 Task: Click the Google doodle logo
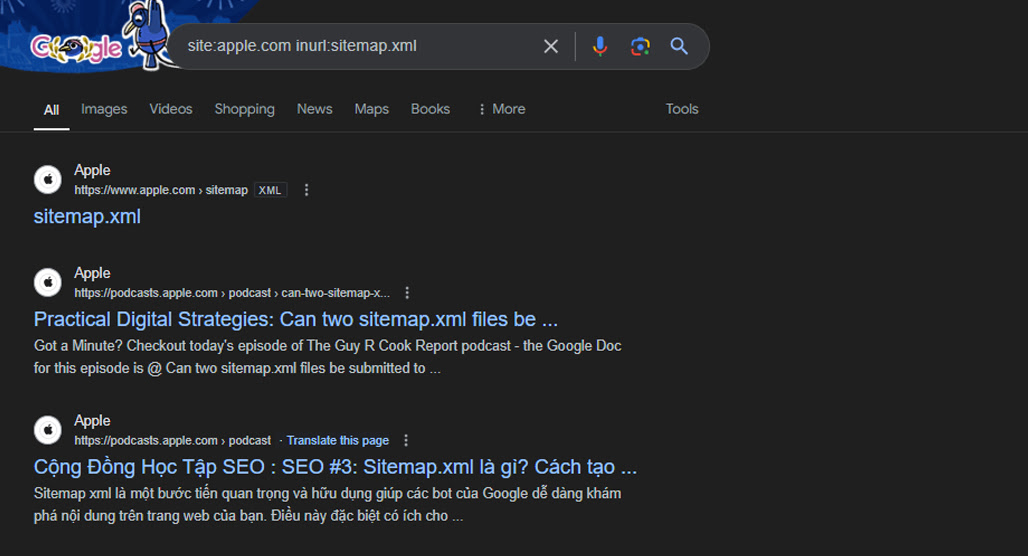pos(76,48)
